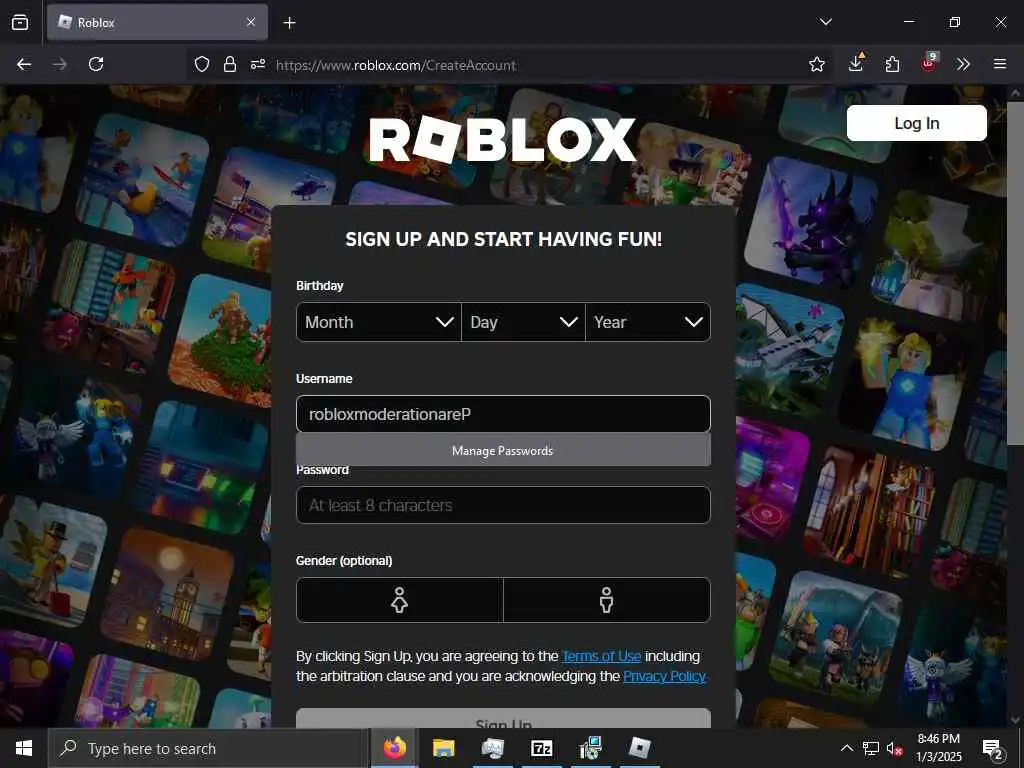Click the Log In button
The width and height of the screenshot is (1024, 768).
pyautogui.click(x=916, y=123)
